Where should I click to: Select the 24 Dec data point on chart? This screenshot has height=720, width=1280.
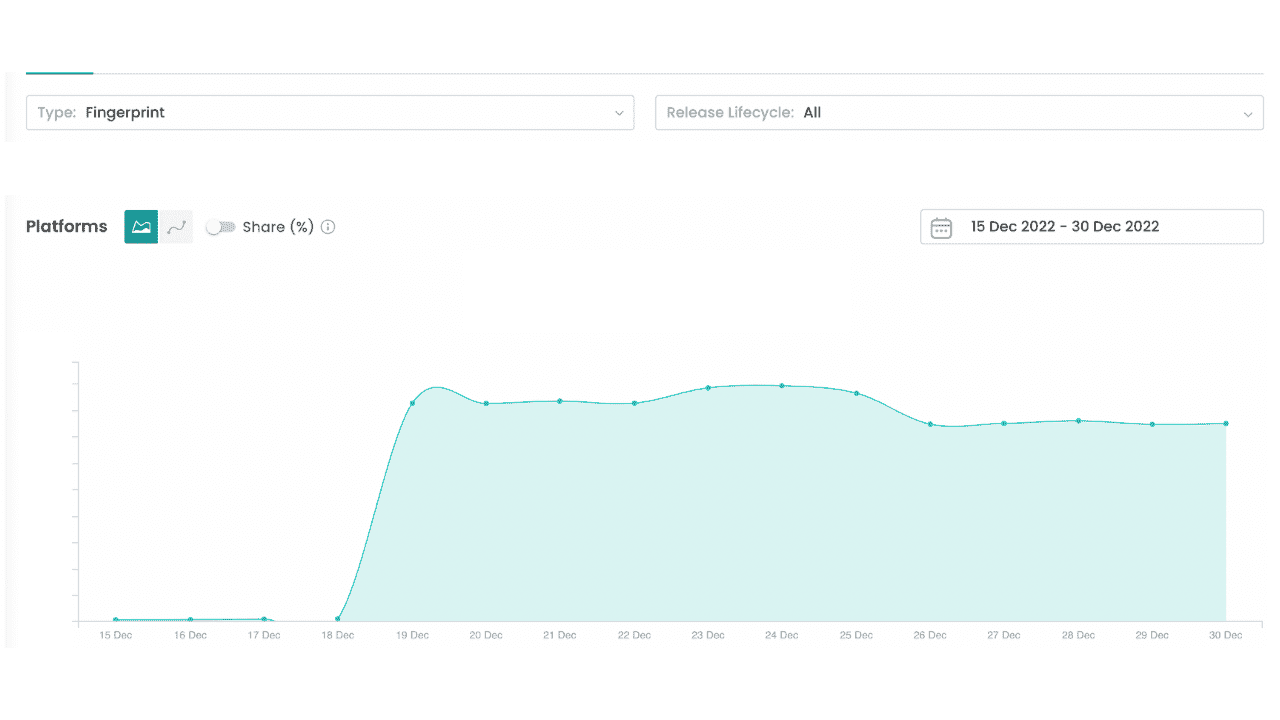coord(782,385)
